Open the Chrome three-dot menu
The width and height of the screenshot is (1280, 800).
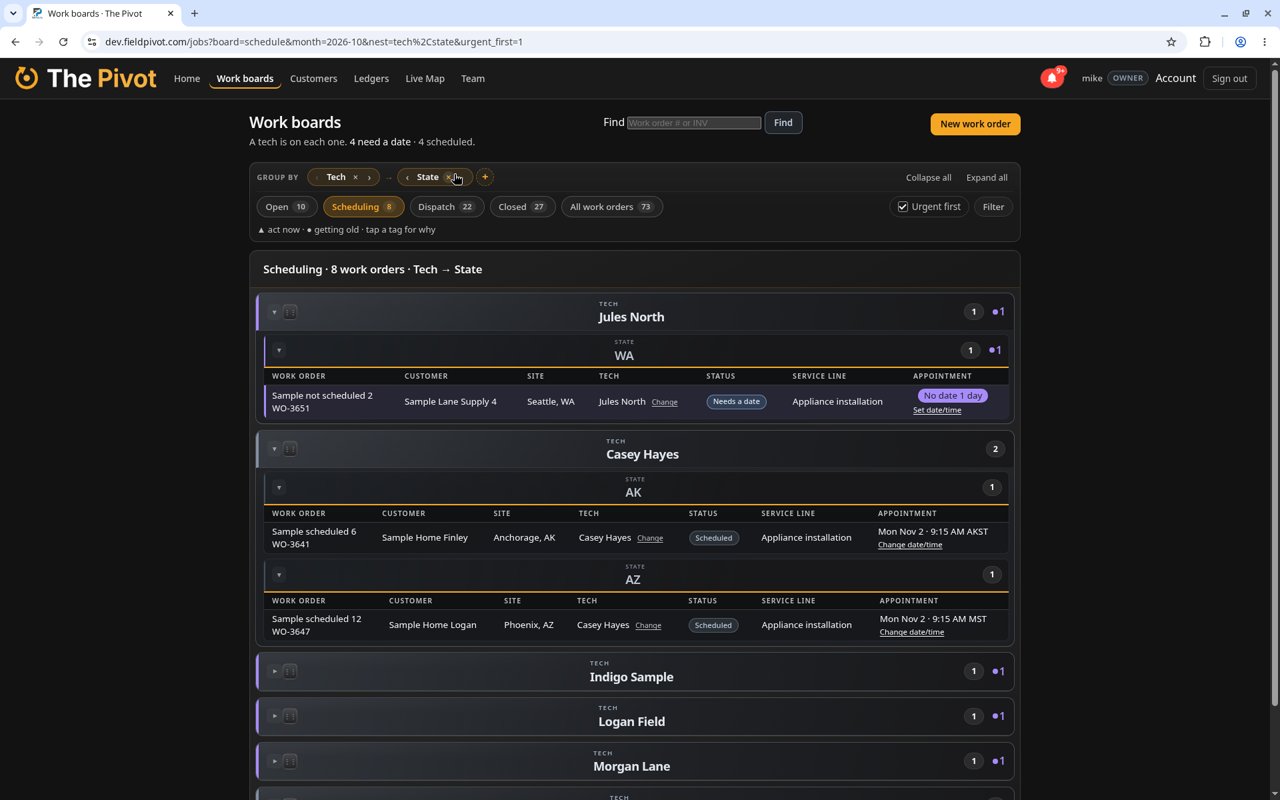click(x=1265, y=42)
